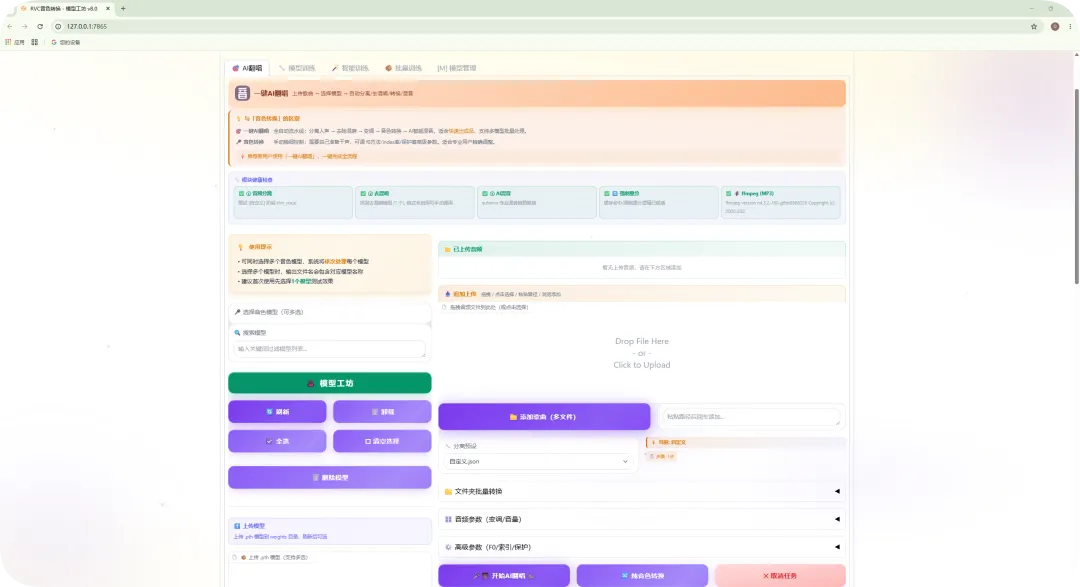
Task: Click the page vertical scrollbar thumb
Action: [1076, 186]
